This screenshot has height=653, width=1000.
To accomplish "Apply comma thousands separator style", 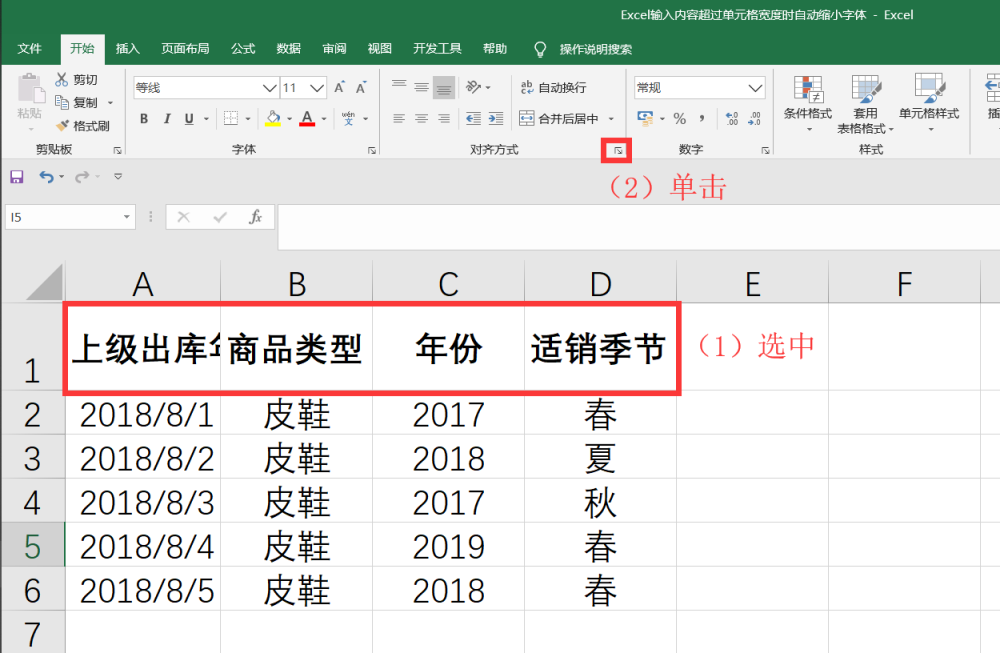I will [702, 119].
